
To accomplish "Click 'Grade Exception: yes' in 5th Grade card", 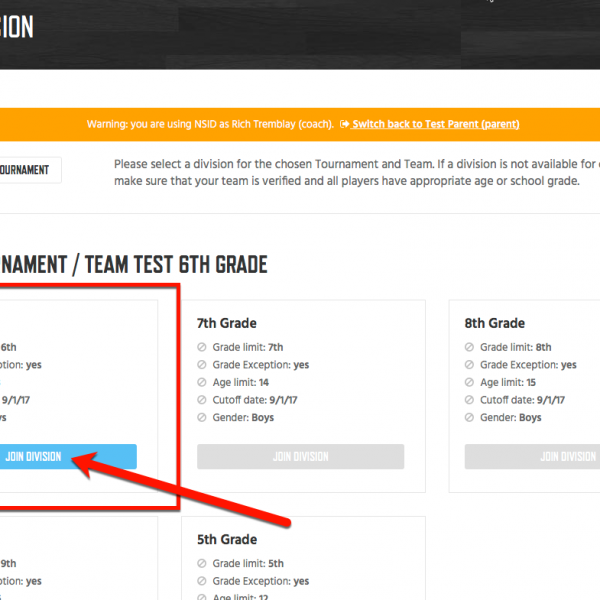I will pyautogui.click(x=261, y=581).
